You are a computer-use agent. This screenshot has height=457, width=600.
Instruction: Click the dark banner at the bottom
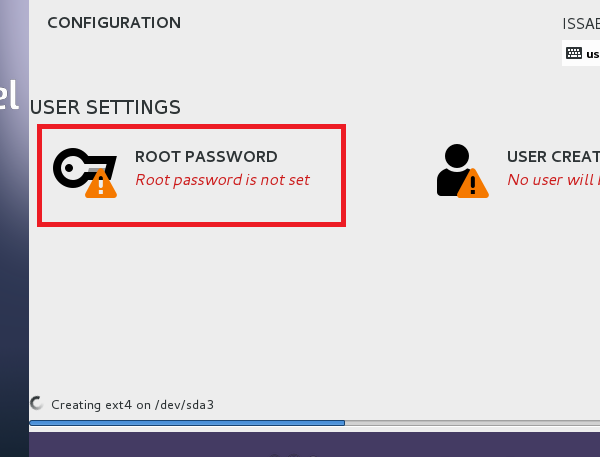[300, 445]
